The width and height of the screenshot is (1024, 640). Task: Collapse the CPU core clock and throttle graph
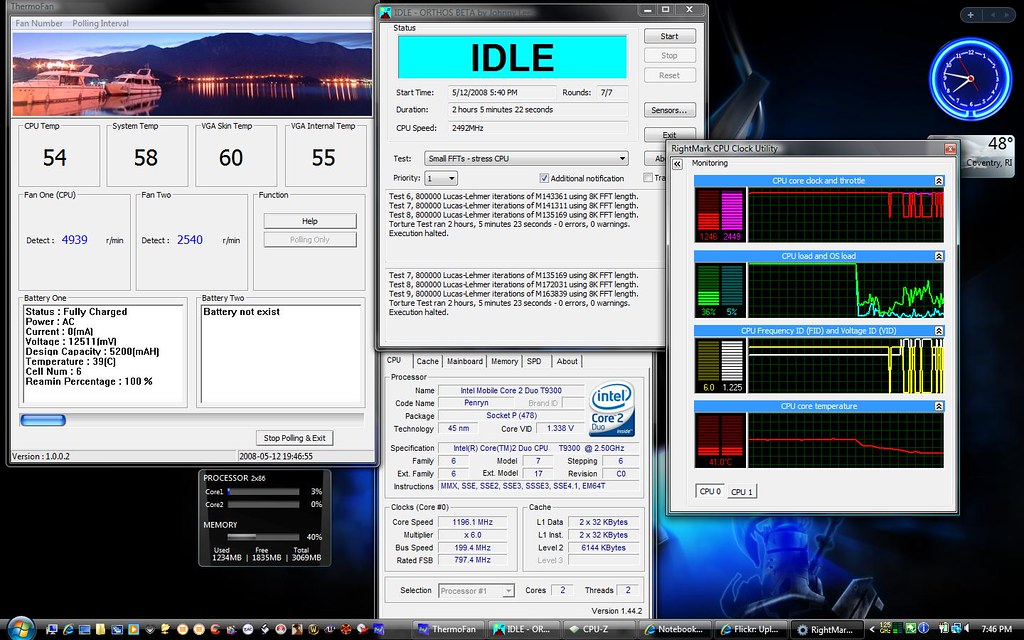938,181
